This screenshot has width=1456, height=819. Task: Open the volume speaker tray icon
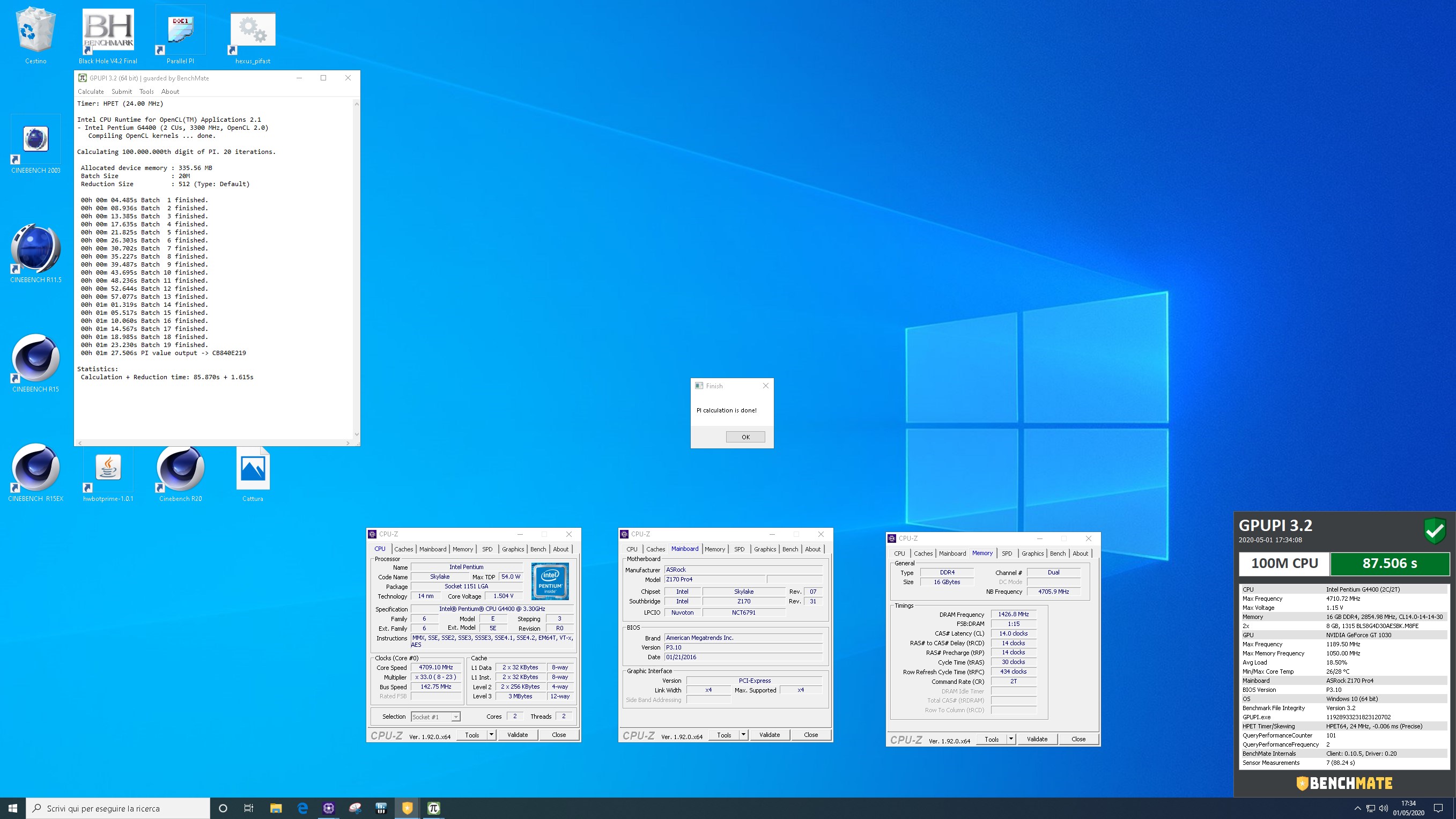[1384, 808]
